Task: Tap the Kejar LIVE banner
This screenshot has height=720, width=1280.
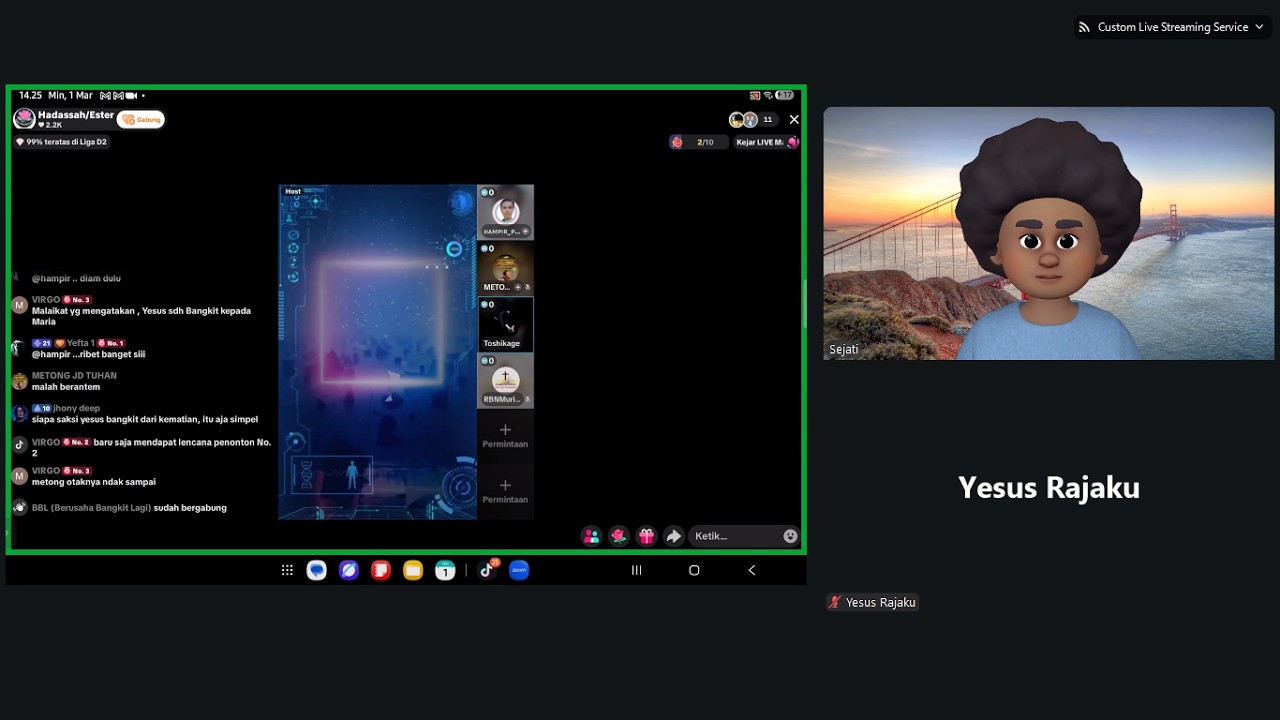Action: tap(766, 142)
